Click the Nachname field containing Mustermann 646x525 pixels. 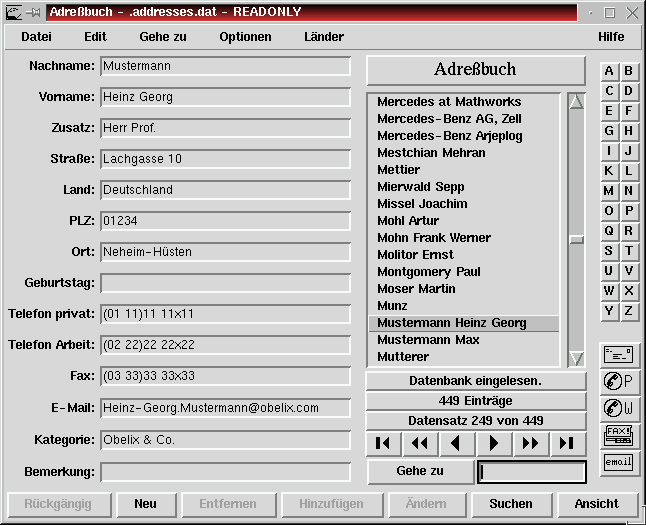click(x=225, y=66)
